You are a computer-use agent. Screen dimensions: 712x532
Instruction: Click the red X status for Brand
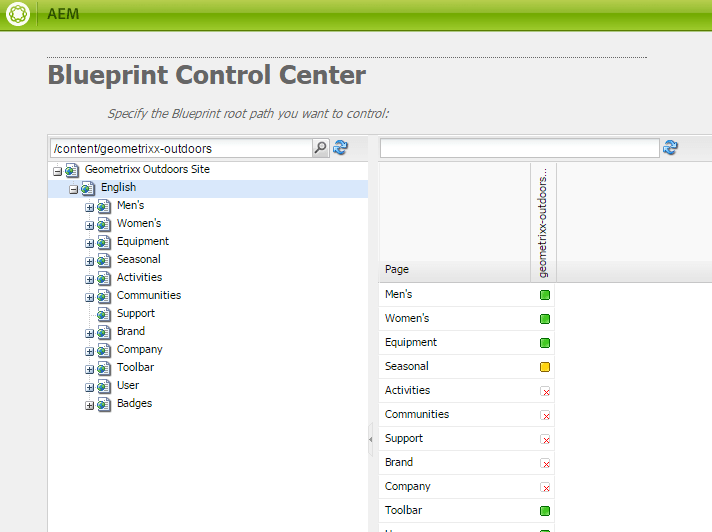pos(545,463)
